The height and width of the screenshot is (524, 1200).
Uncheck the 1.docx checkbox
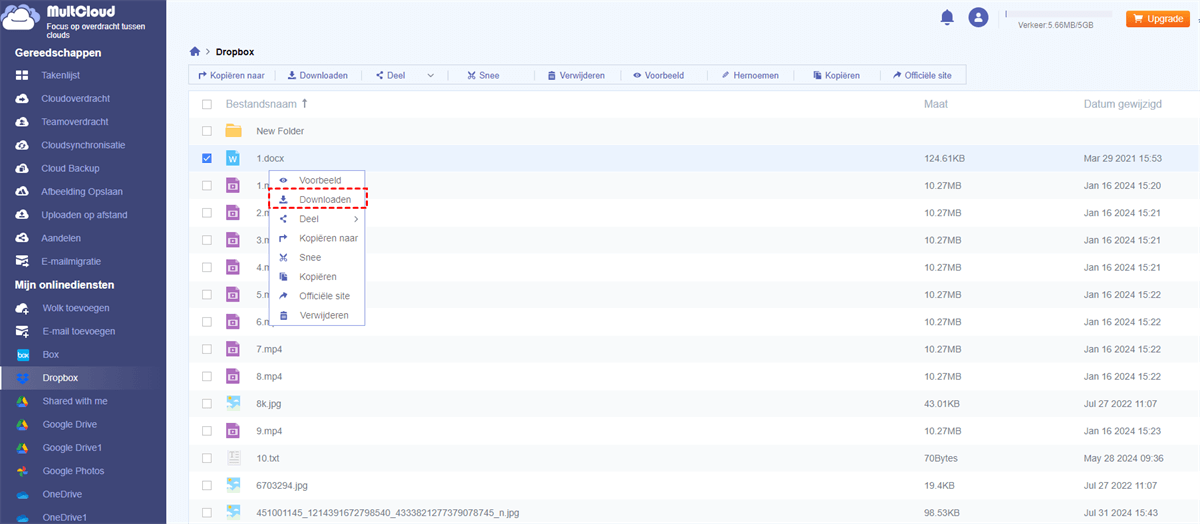tap(207, 158)
